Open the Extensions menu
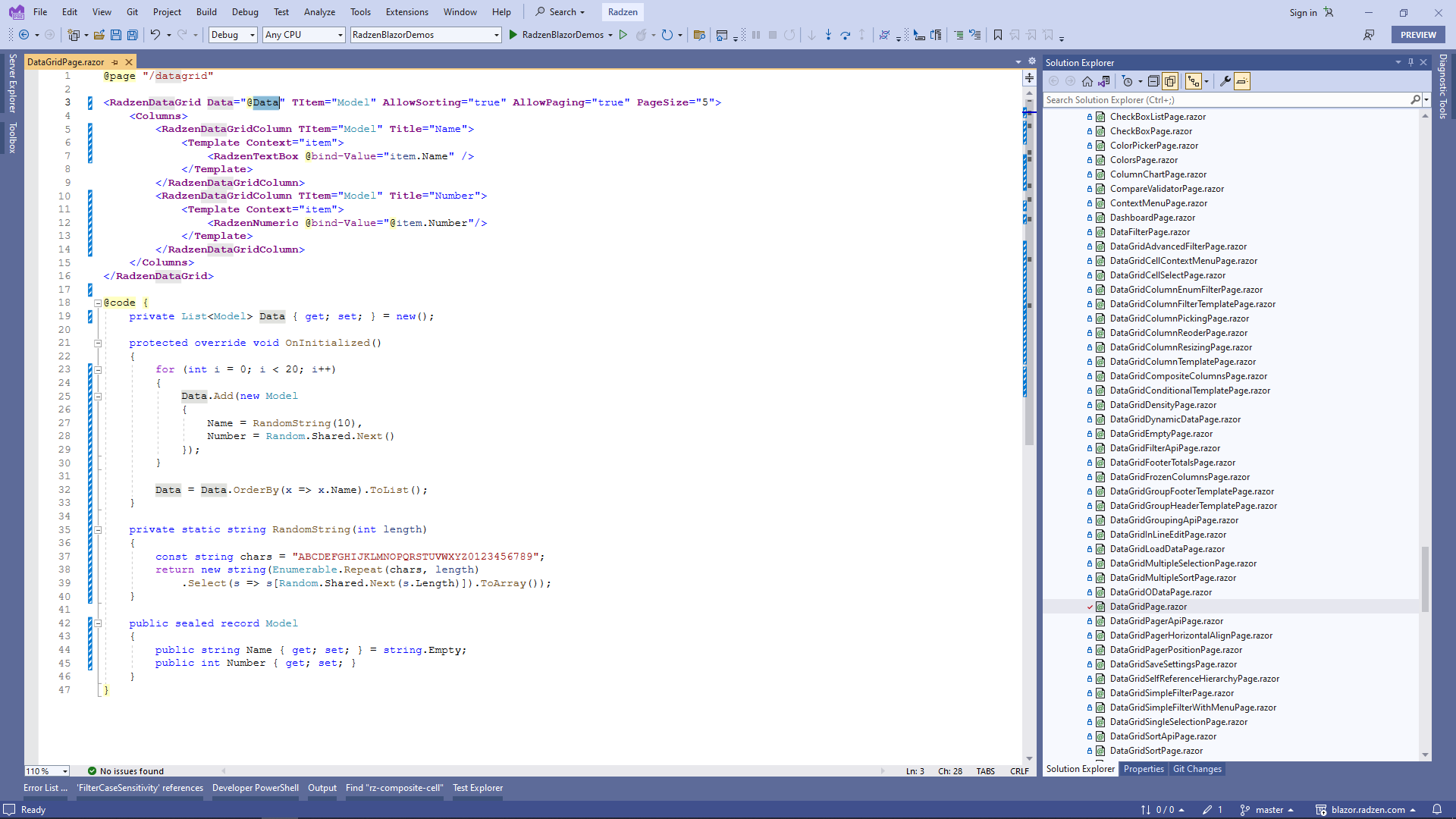The width and height of the screenshot is (1456, 819). (406, 12)
